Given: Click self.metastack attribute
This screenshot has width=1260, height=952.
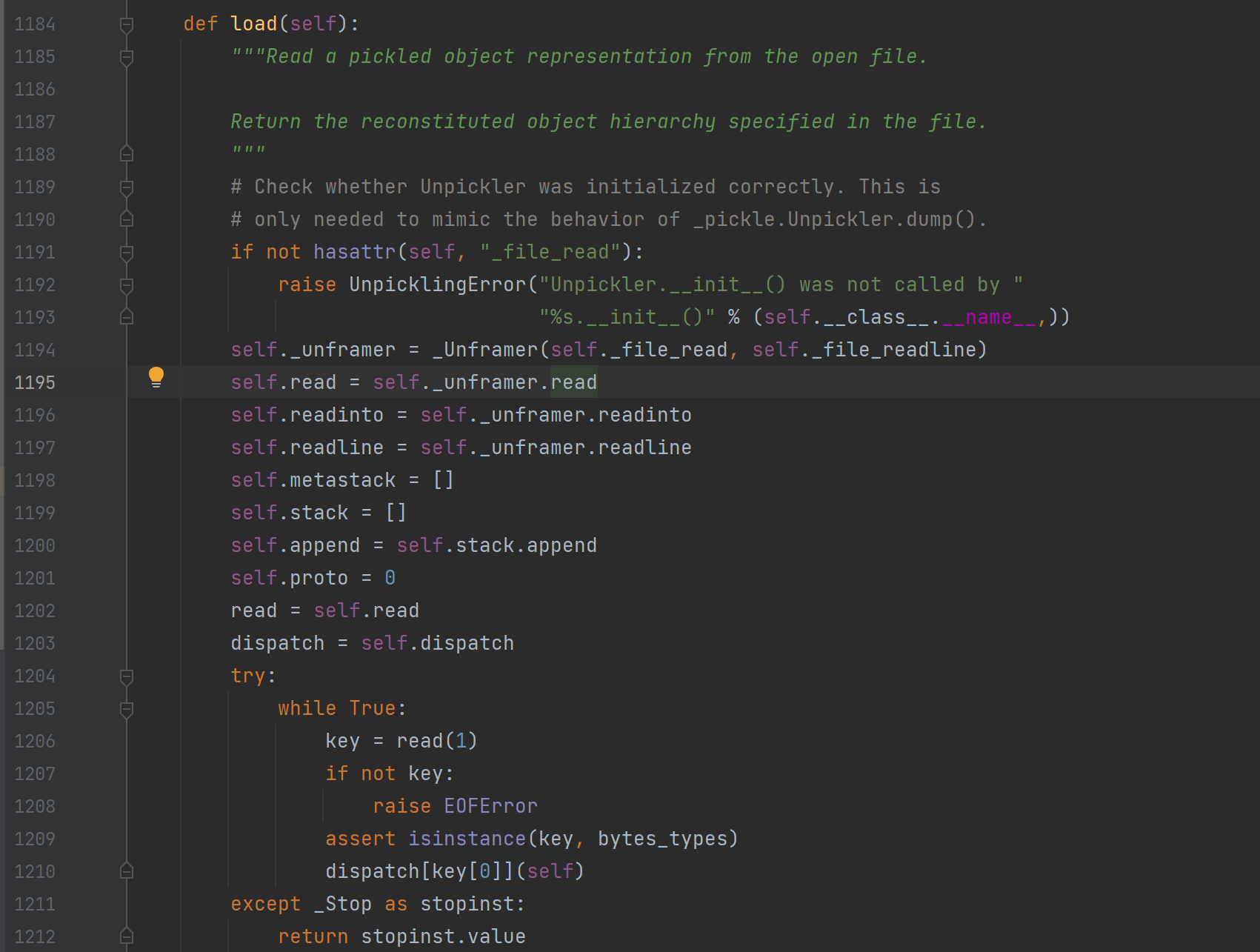Looking at the screenshot, I should coord(313,480).
